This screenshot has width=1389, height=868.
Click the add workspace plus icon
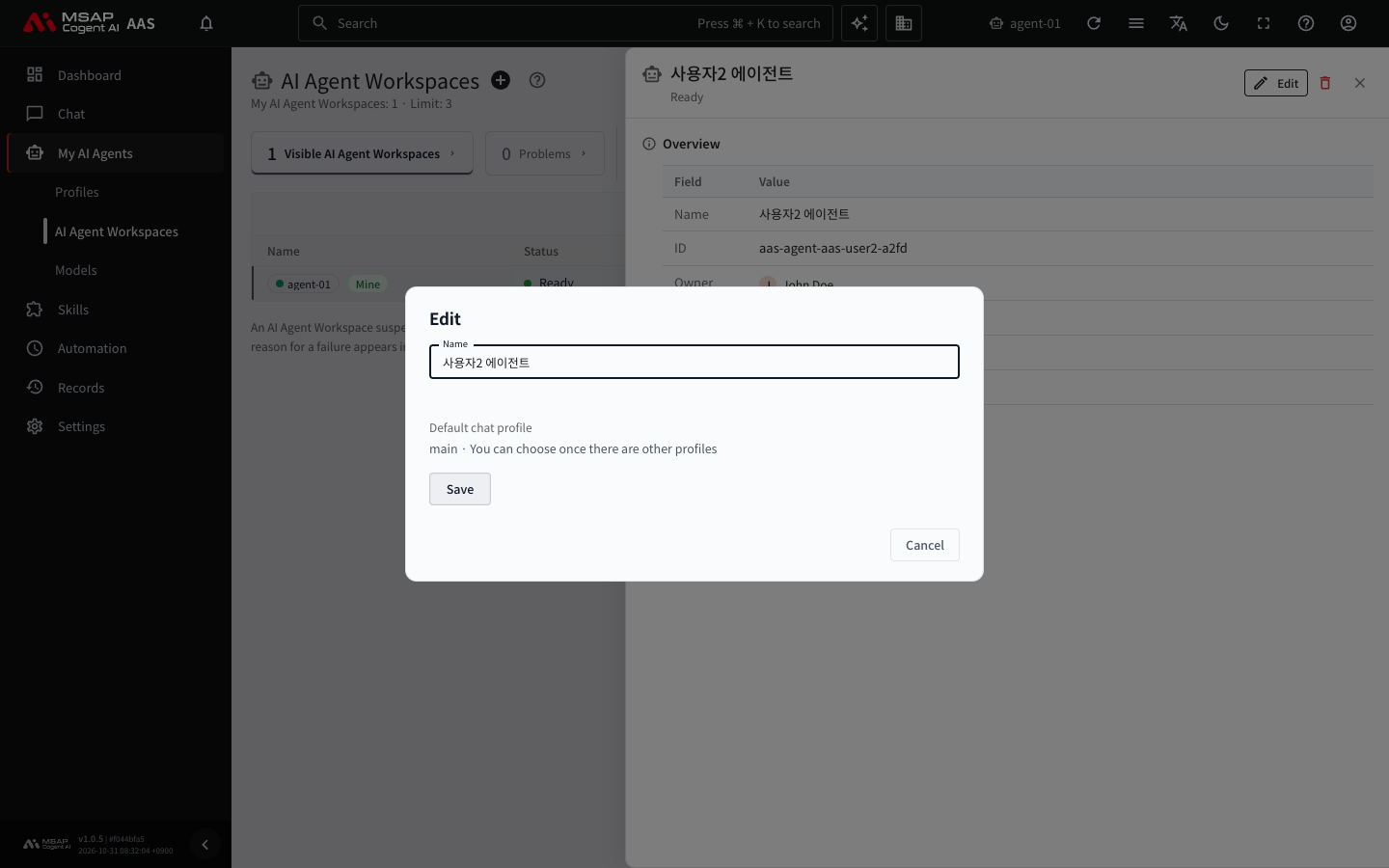pyautogui.click(x=501, y=80)
